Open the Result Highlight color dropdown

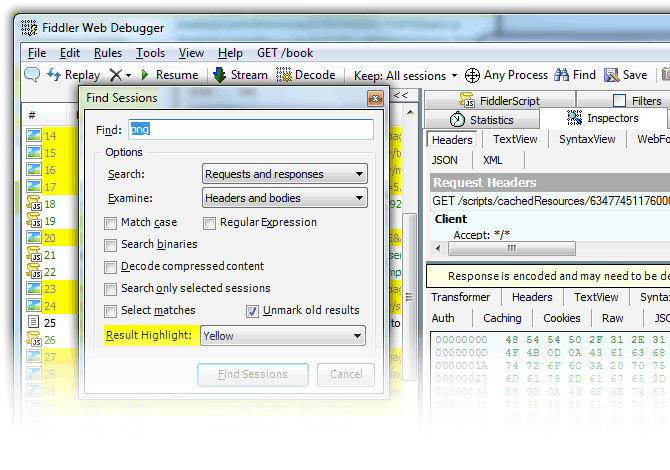pos(283,336)
